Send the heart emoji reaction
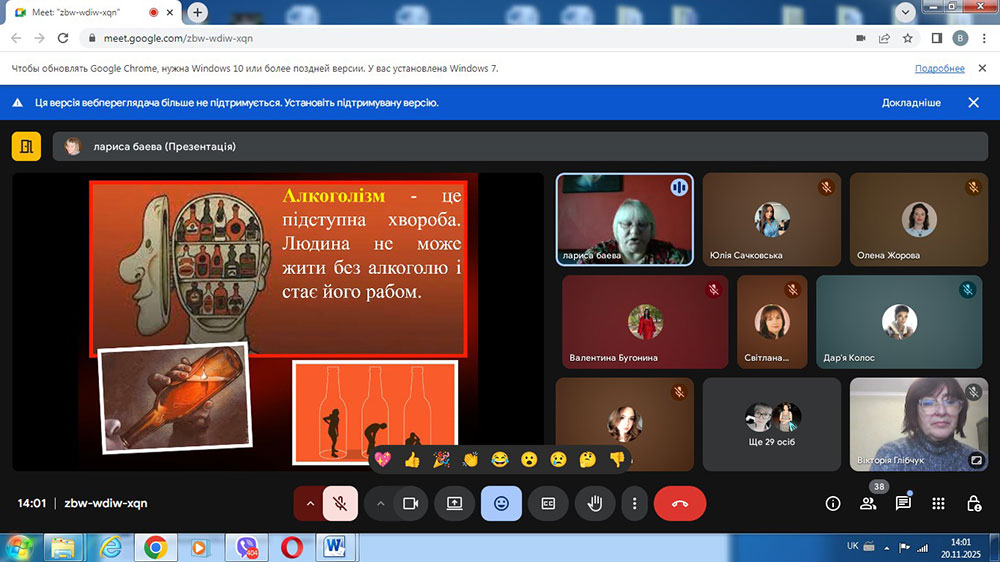This screenshot has height=562, width=1000. [x=381, y=459]
